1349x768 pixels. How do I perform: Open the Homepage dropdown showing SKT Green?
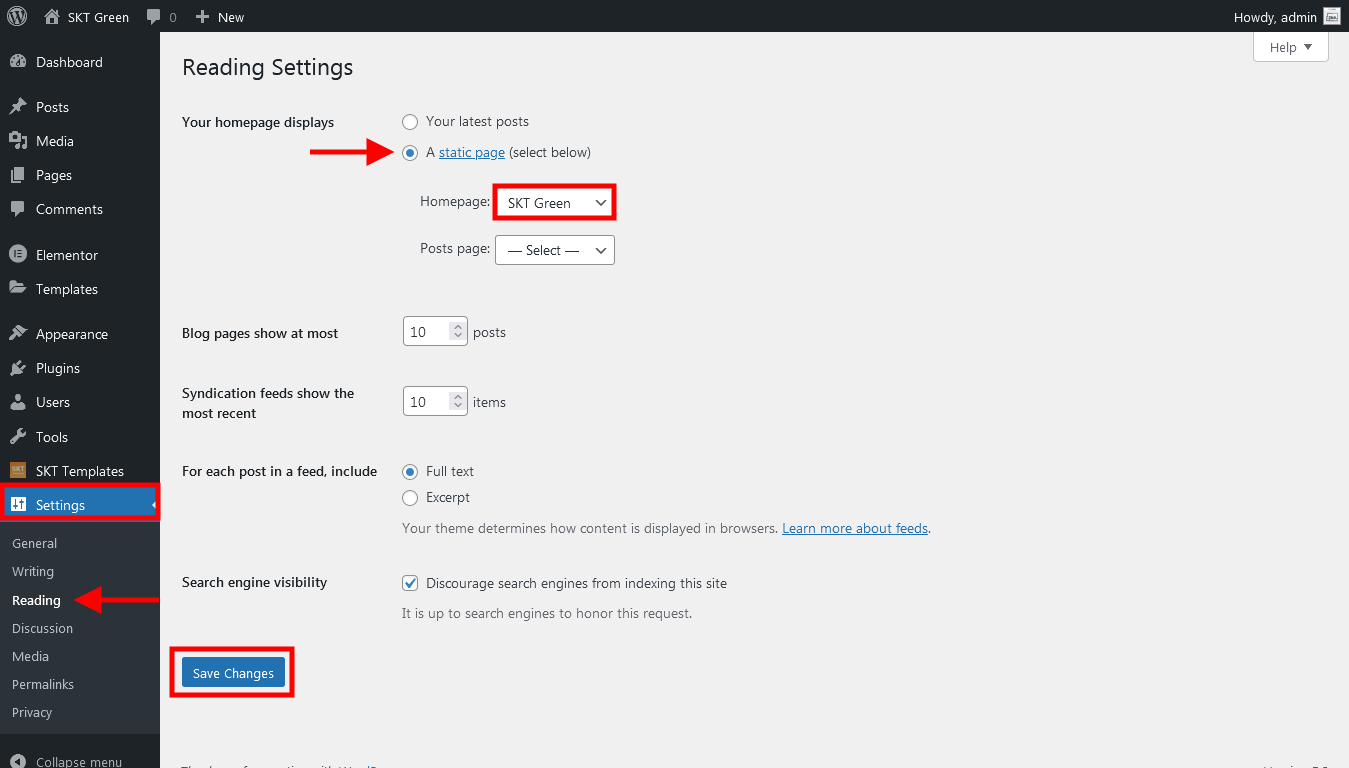pyautogui.click(x=555, y=203)
